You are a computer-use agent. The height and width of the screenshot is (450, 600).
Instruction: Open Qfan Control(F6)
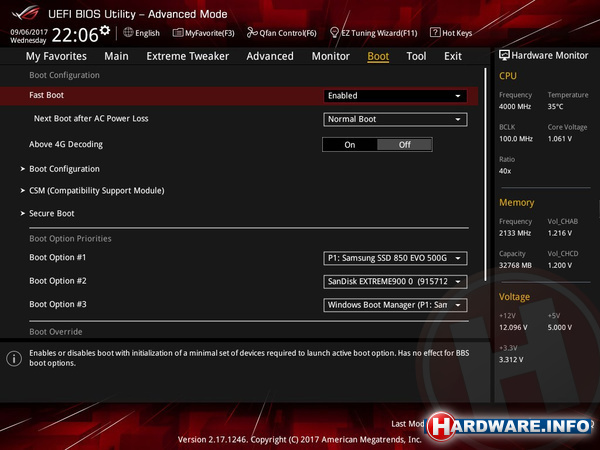click(282, 33)
